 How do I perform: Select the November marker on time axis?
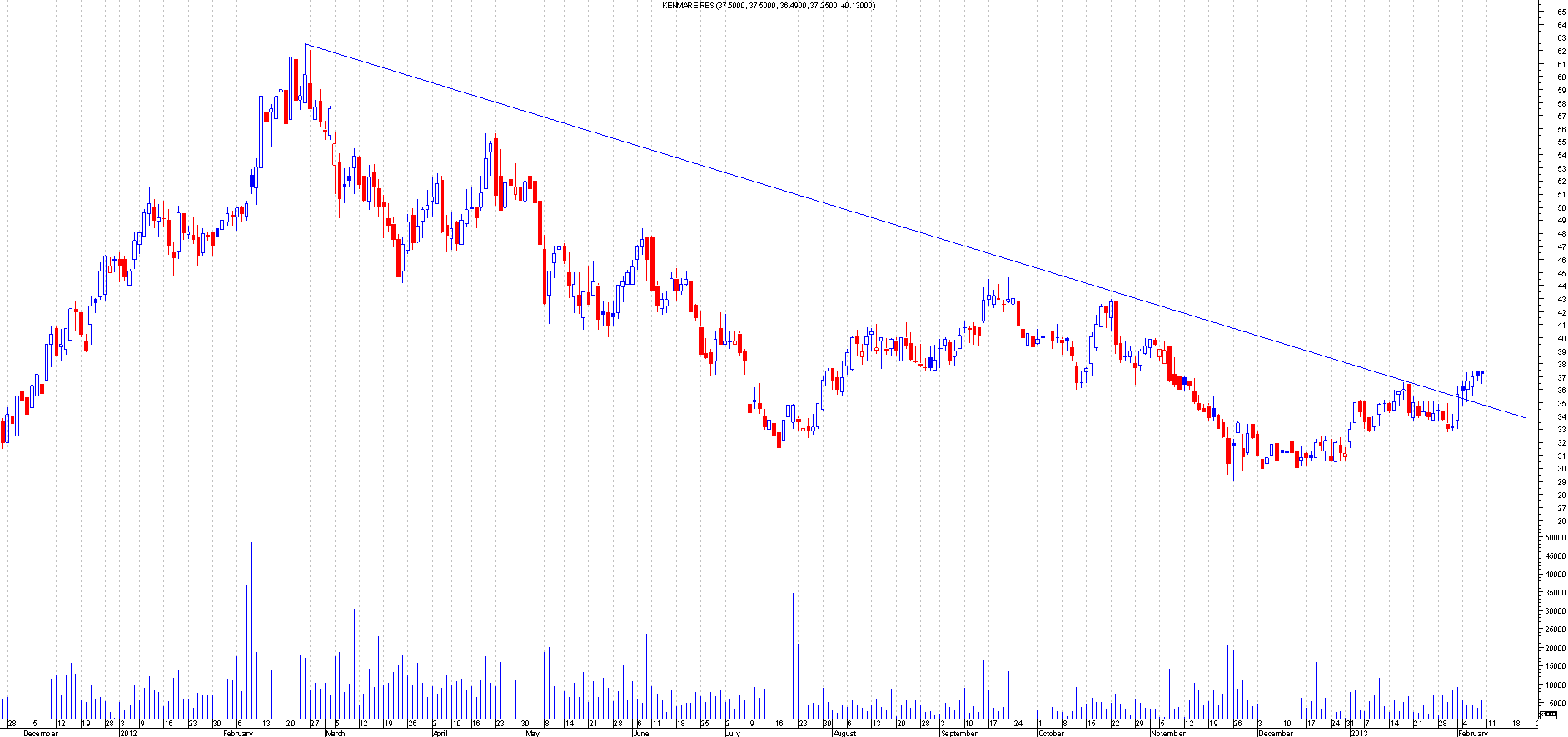click(1167, 733)
